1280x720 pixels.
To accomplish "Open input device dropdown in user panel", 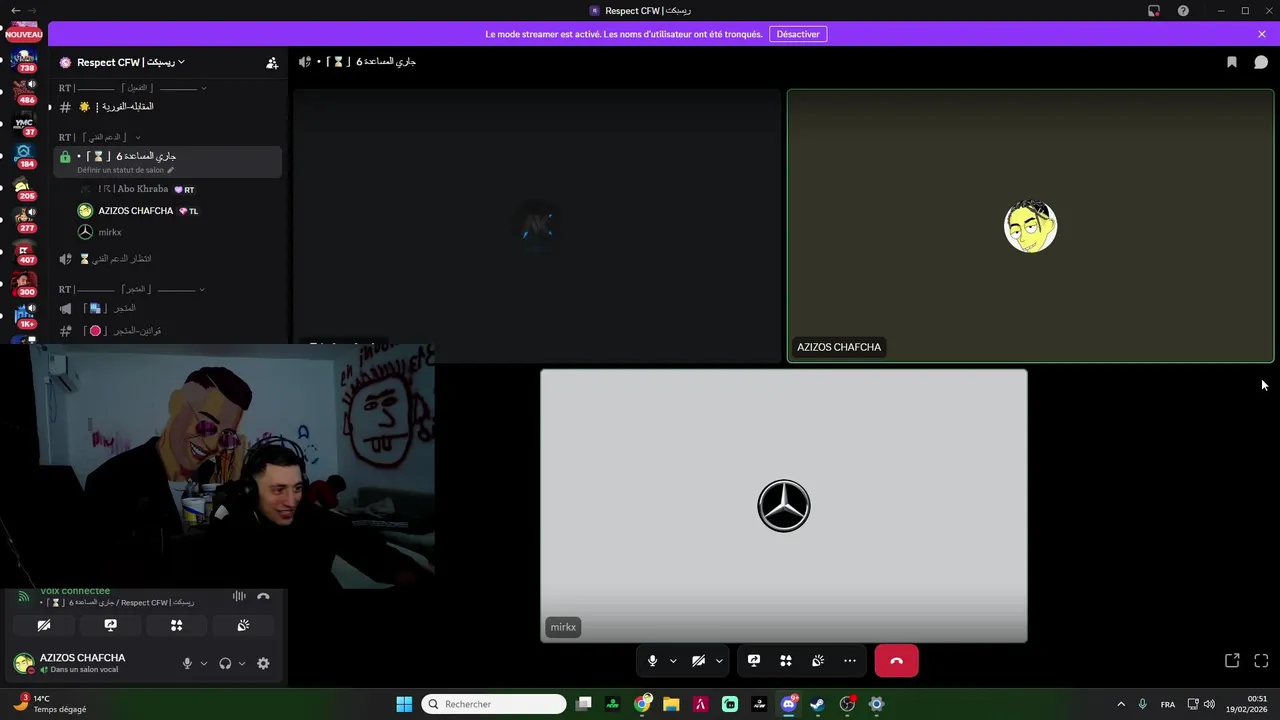I will 204,663.
